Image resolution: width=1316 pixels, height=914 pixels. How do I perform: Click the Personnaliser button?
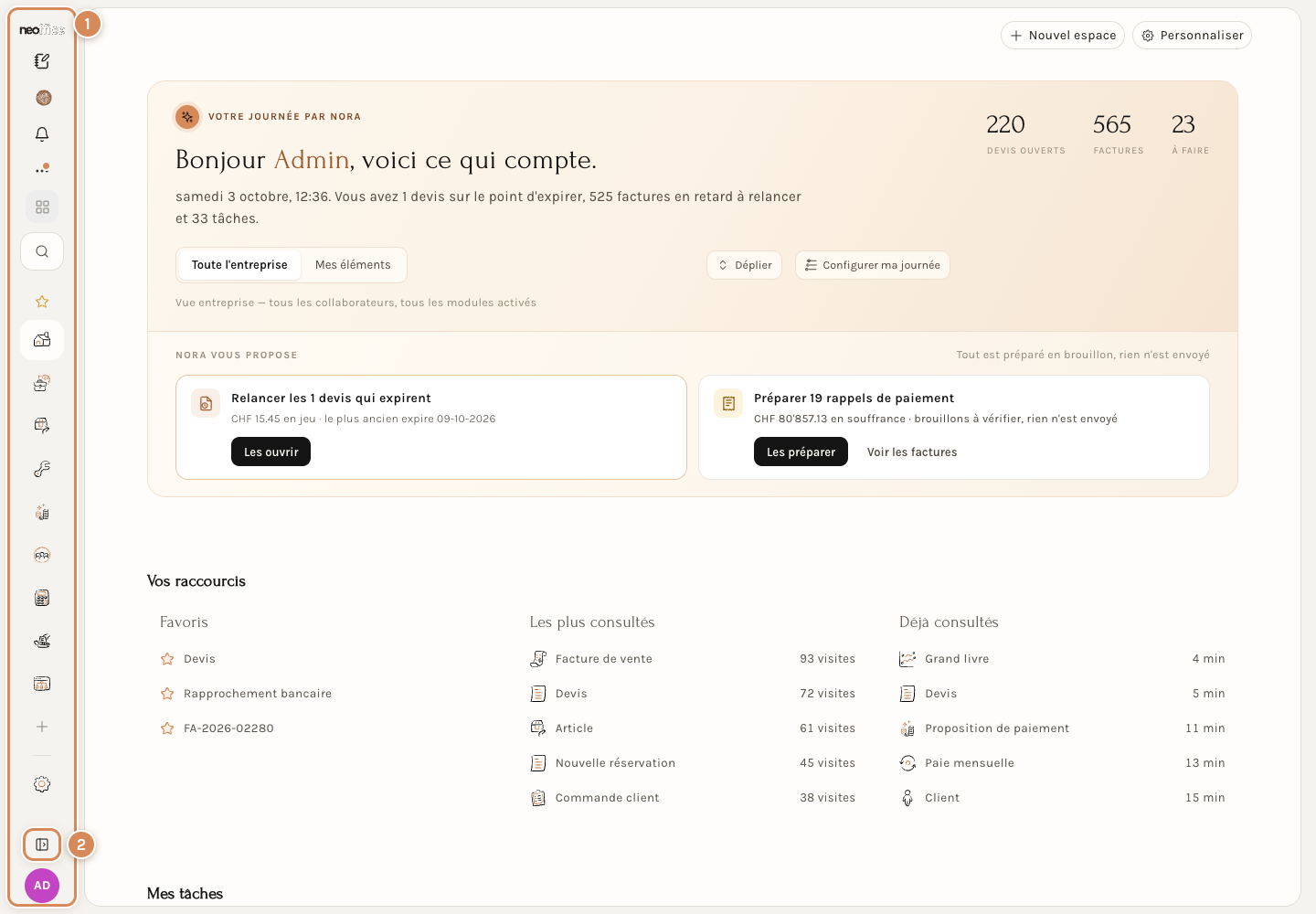[1193, 36]
